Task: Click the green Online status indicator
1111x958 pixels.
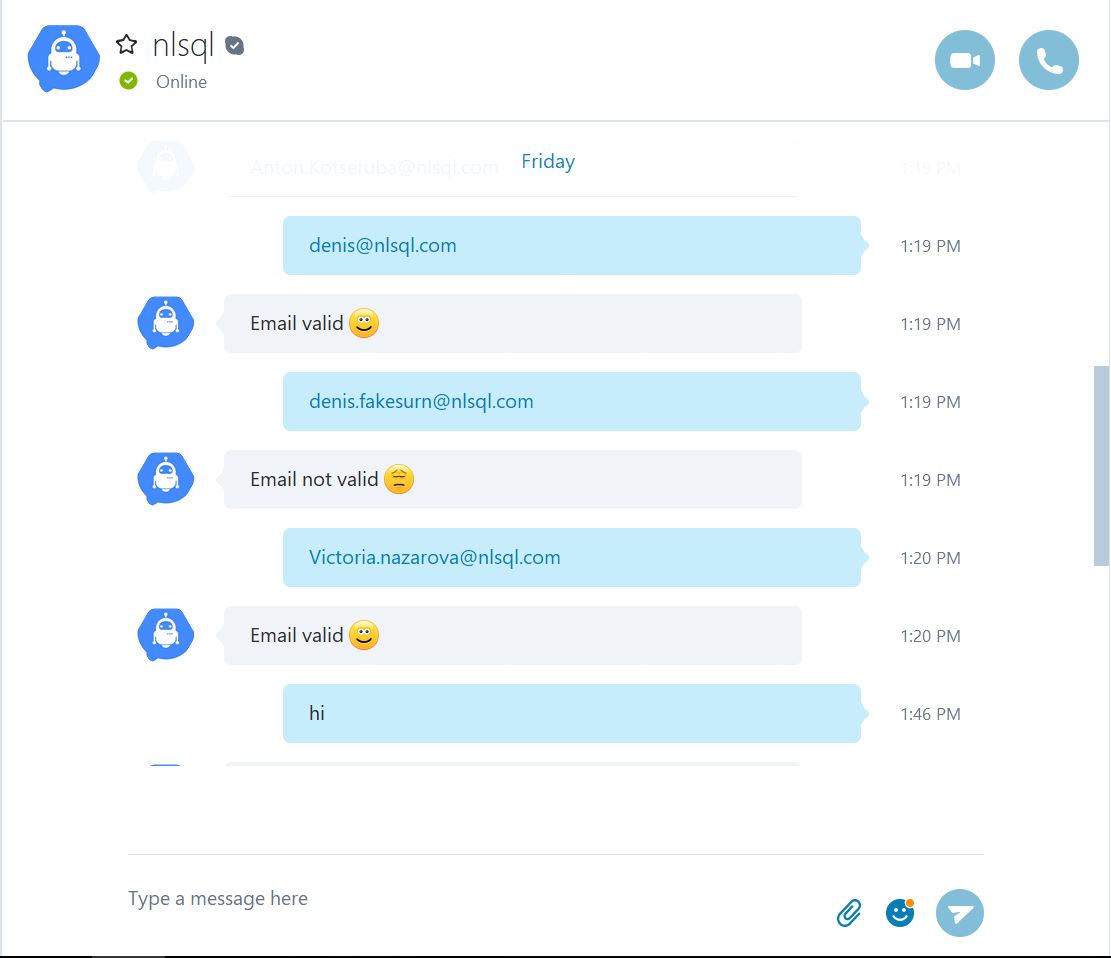Action: (x=128, y=81)
